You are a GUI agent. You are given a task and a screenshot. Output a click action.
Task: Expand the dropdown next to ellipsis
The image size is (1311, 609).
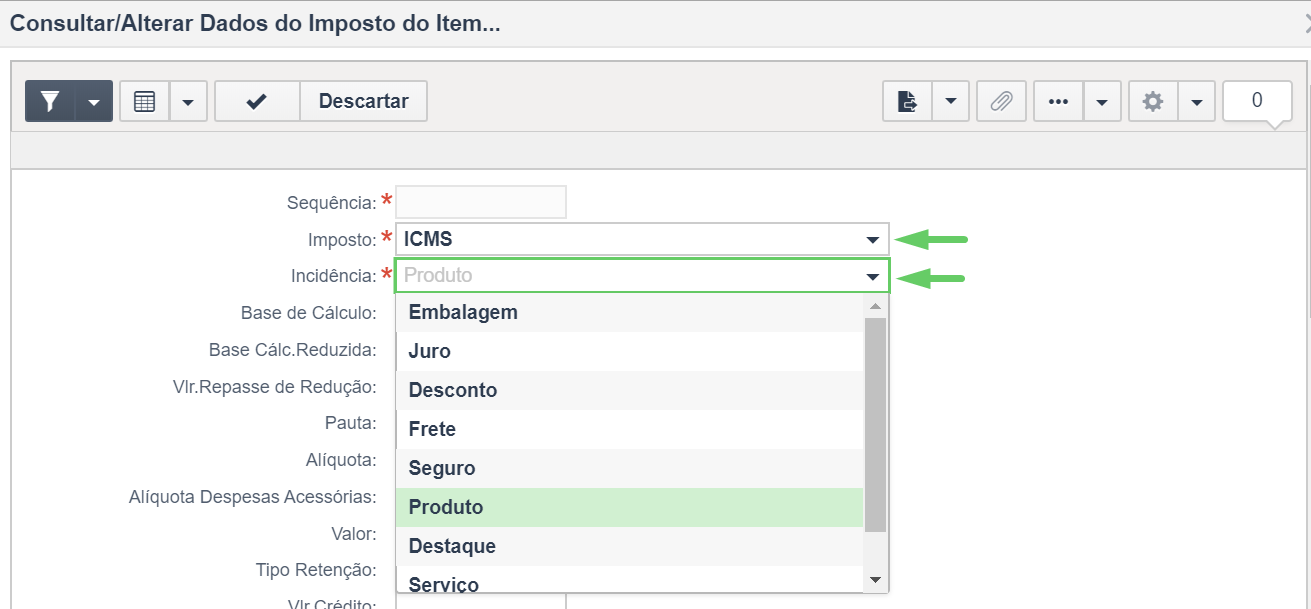1102,101
